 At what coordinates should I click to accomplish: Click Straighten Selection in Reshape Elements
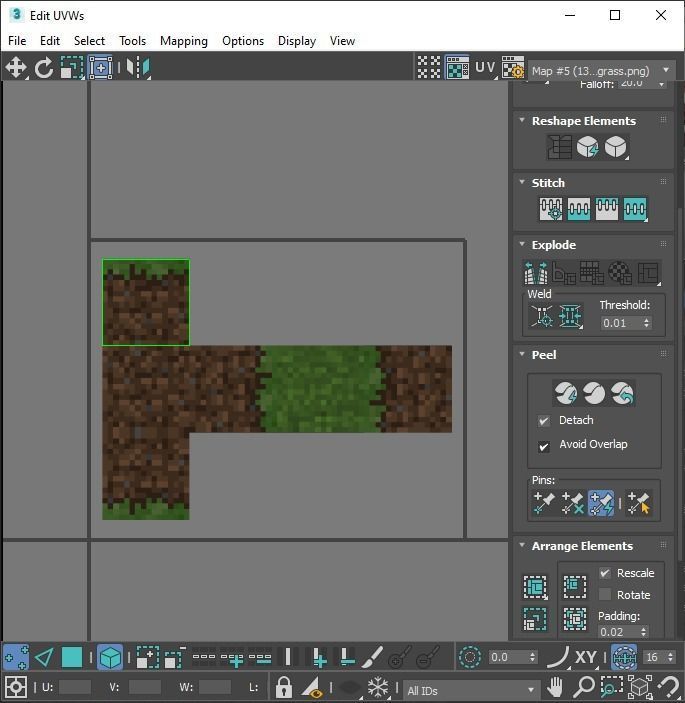(559, 147)
